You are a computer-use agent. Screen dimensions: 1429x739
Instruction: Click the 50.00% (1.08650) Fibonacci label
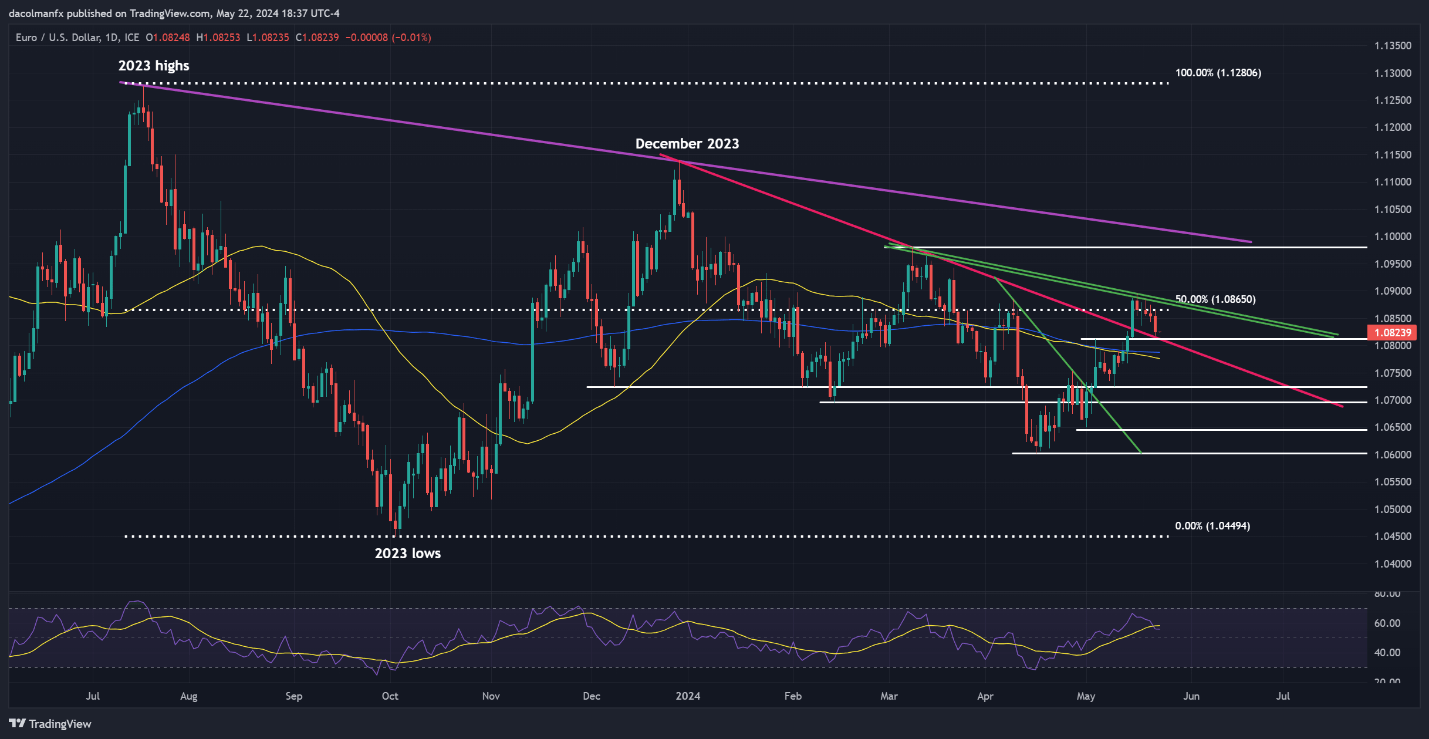(x=1215, y=299)
